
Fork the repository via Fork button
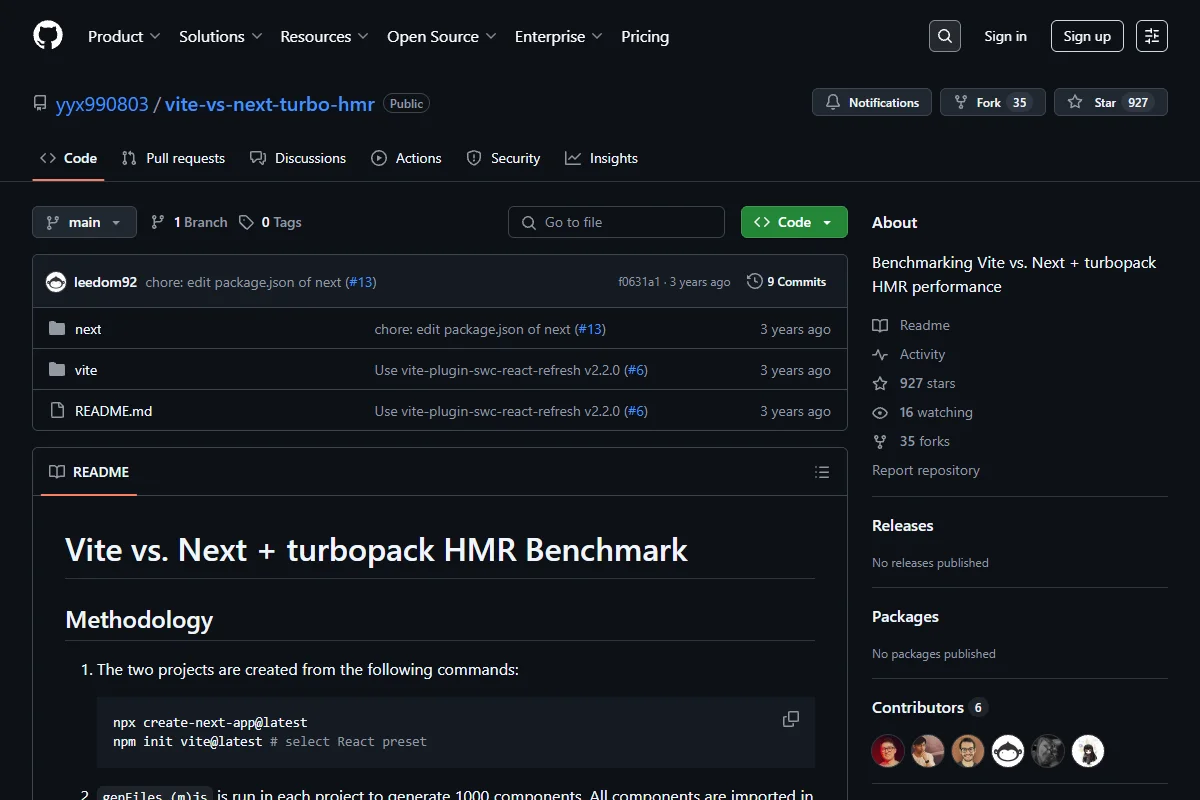click(993, 103)
